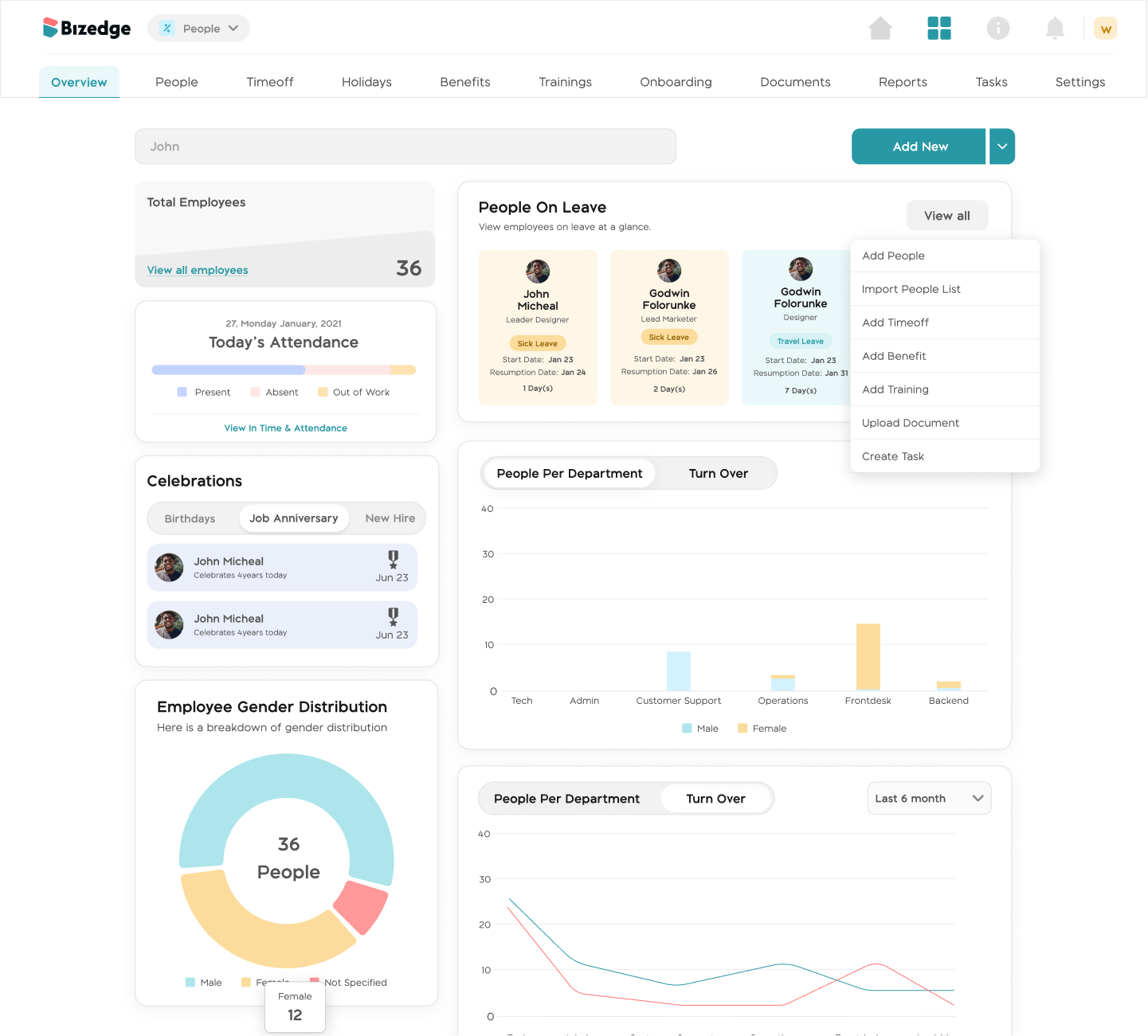The image size is (1148, 1036).
Task: Open the Add New dropdown arrow
Action: click(x=1002, y=147)
